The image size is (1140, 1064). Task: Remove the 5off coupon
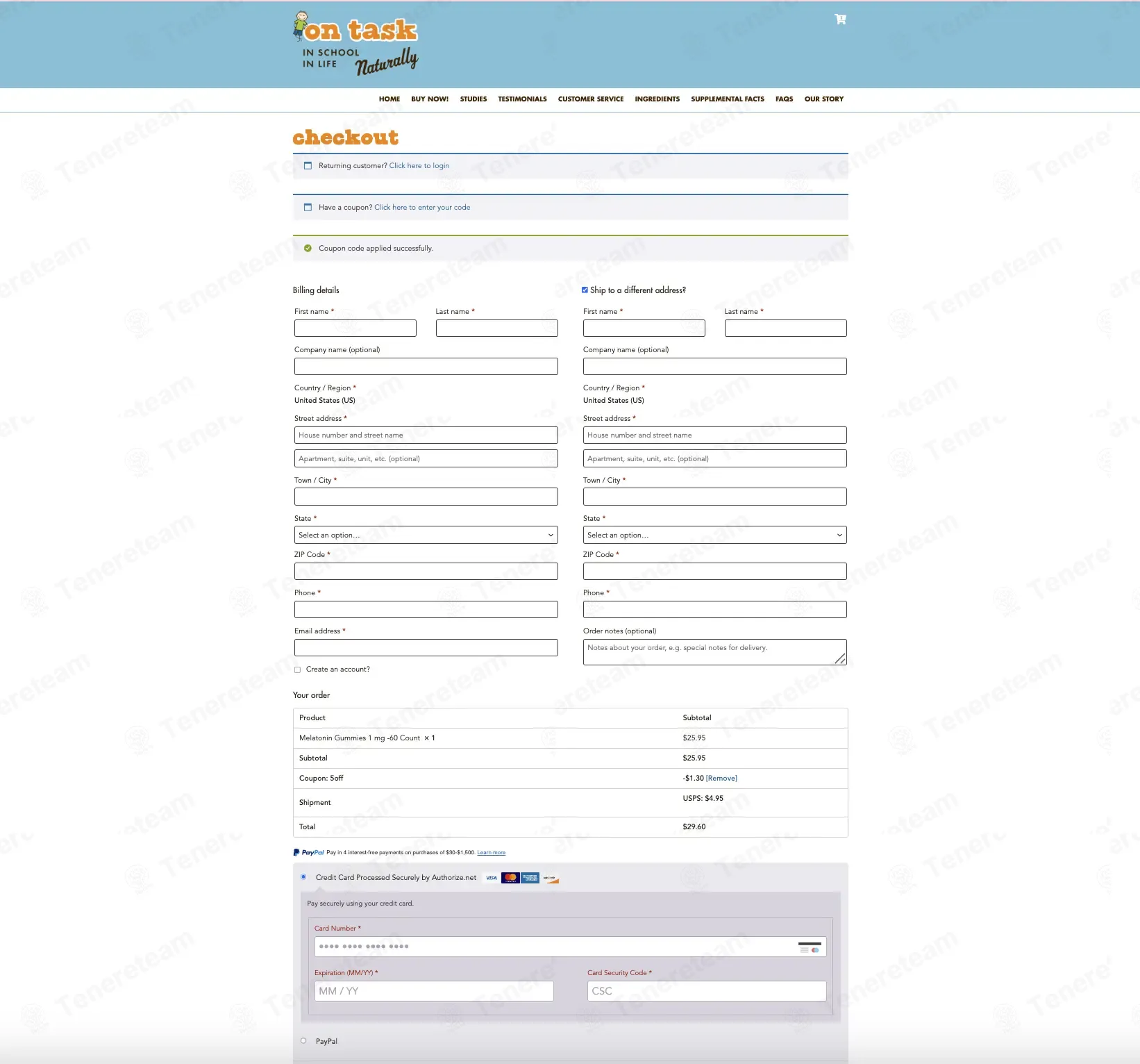(721, 779)
